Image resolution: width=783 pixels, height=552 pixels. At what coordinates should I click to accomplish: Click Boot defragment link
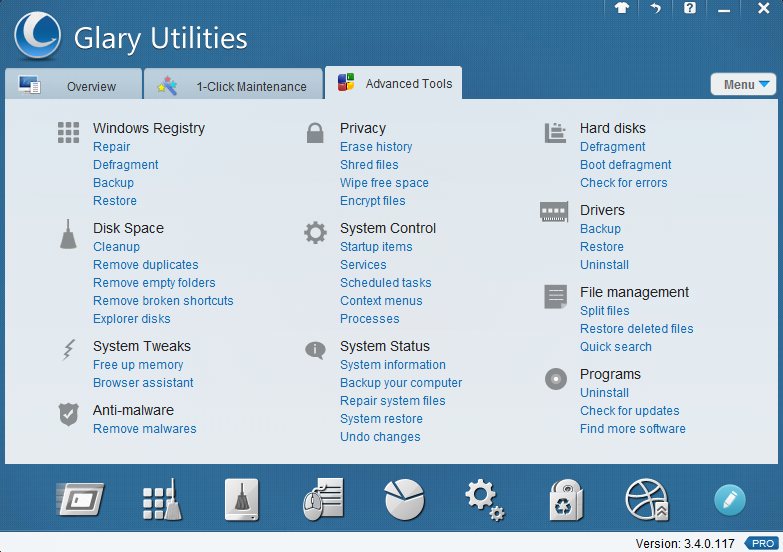(625, 165)
